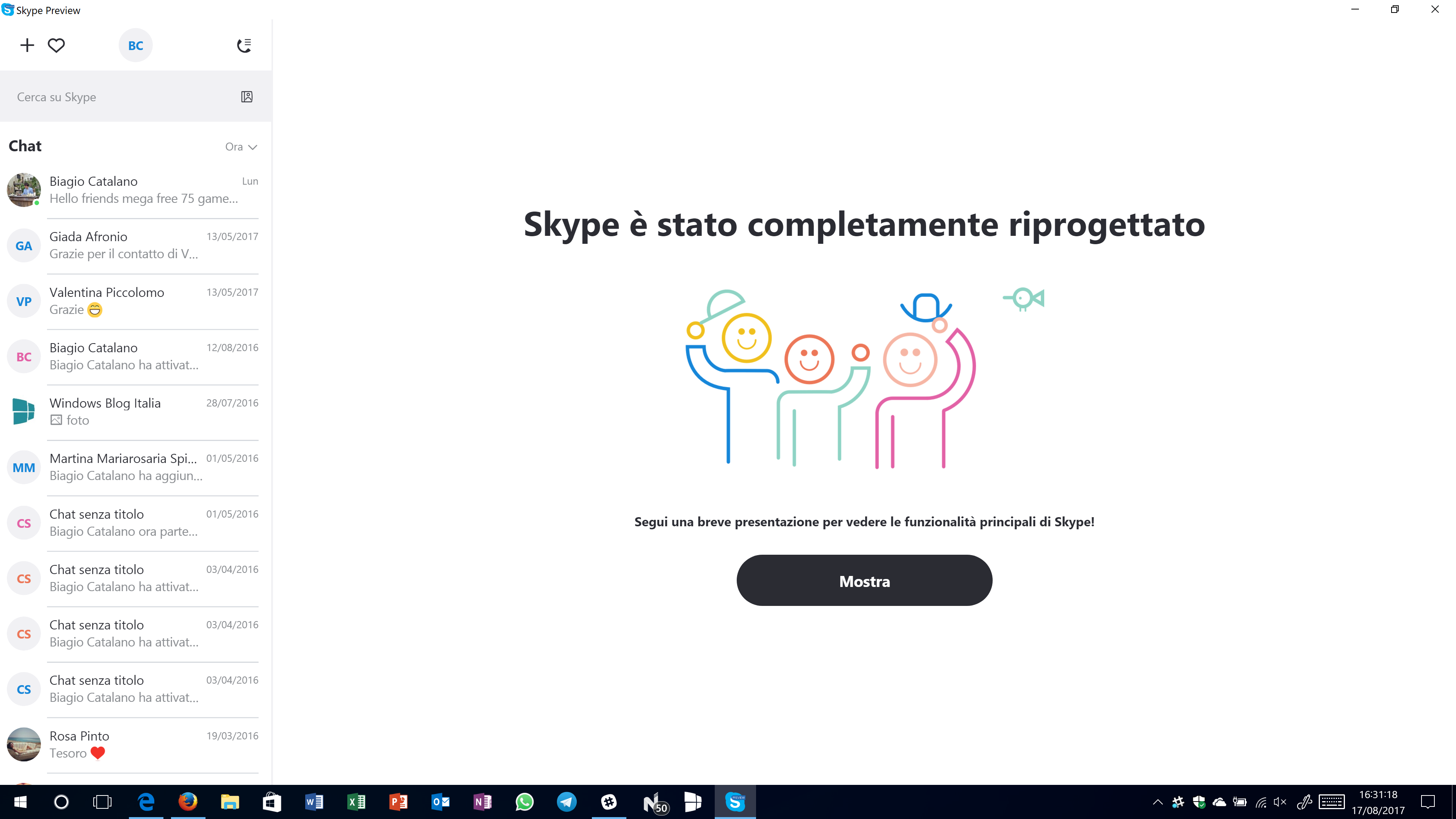Image resolution: width=1456 pixels, height=819 pixels.
Task: Launch OneNote from the taskbar
Action: pos(482,802)
